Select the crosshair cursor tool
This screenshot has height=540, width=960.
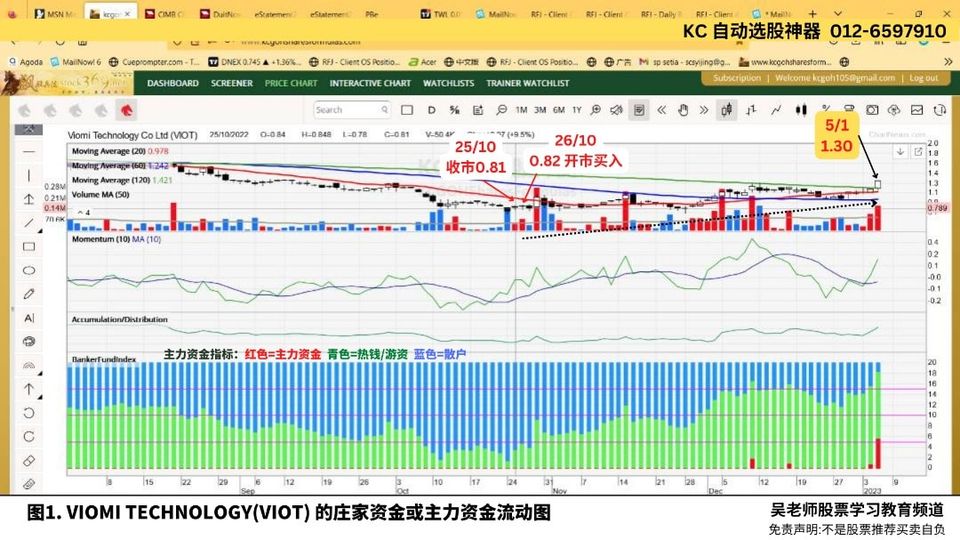pyautogui.click(x=29, y=130)
